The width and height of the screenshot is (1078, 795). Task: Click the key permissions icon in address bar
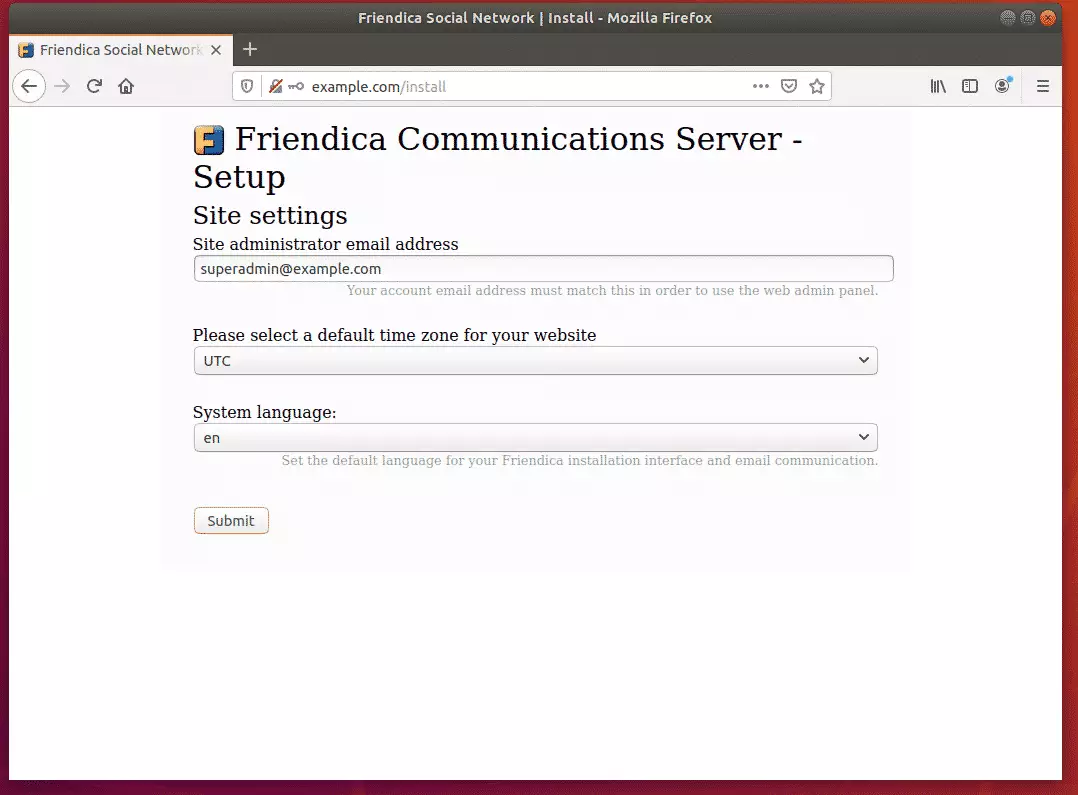point(296,87)
